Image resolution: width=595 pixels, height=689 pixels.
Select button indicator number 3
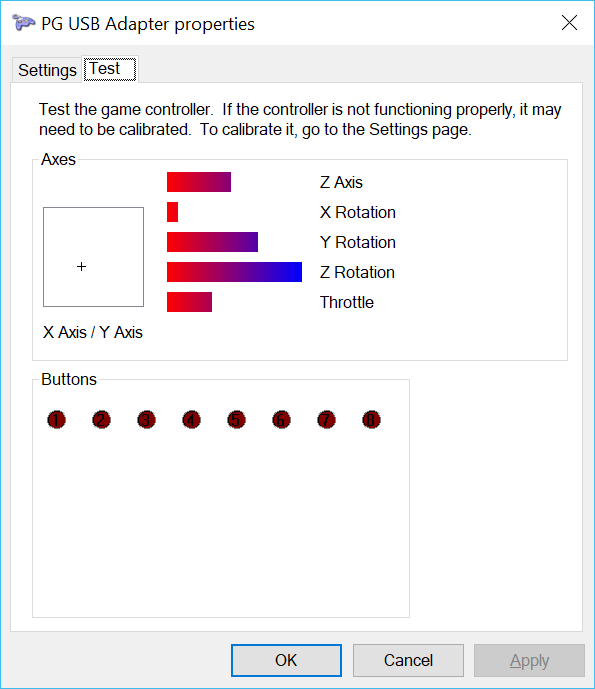coord(146,420)
